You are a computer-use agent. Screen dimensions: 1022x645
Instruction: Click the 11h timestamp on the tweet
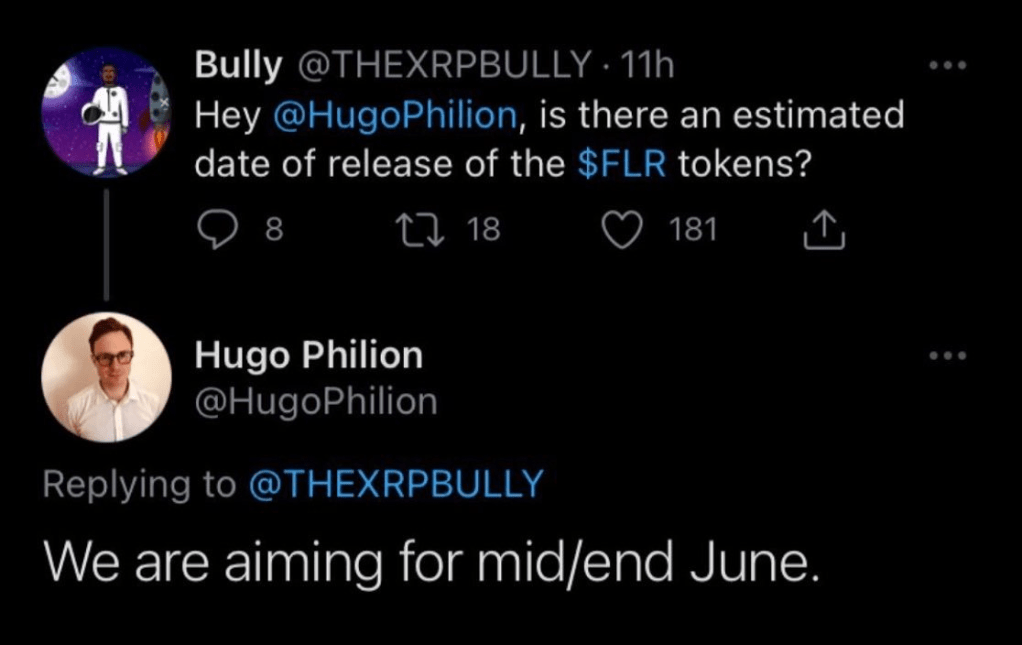click(647, 66)
